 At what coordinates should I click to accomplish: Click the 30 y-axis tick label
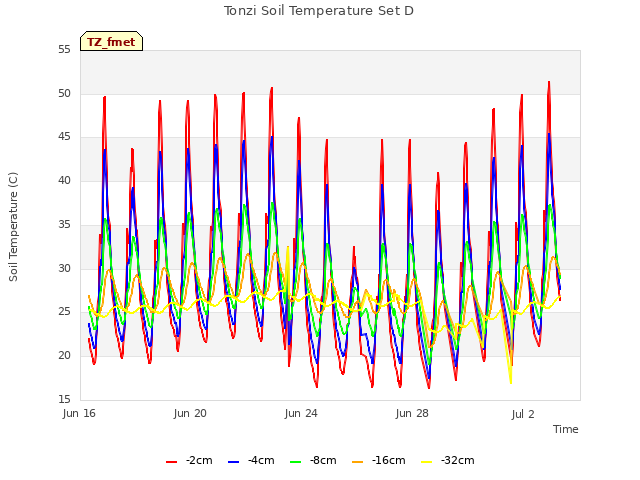click(64, 268)
